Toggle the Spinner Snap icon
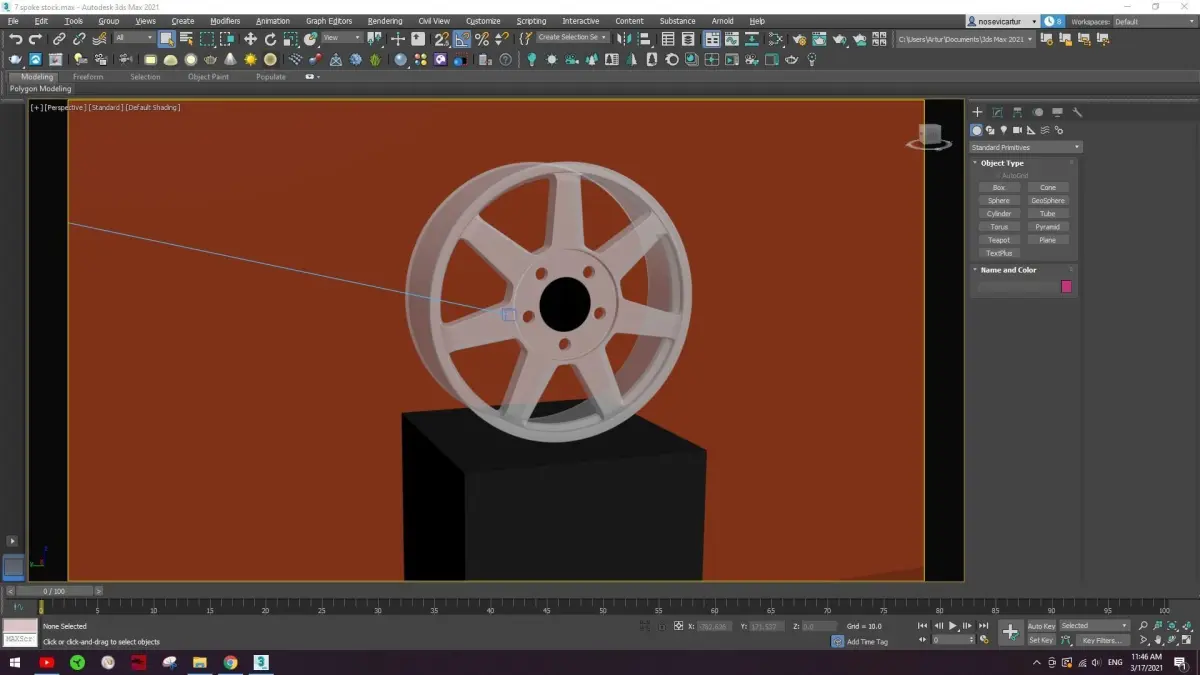 pyautogui.click(x=502, y=39)
